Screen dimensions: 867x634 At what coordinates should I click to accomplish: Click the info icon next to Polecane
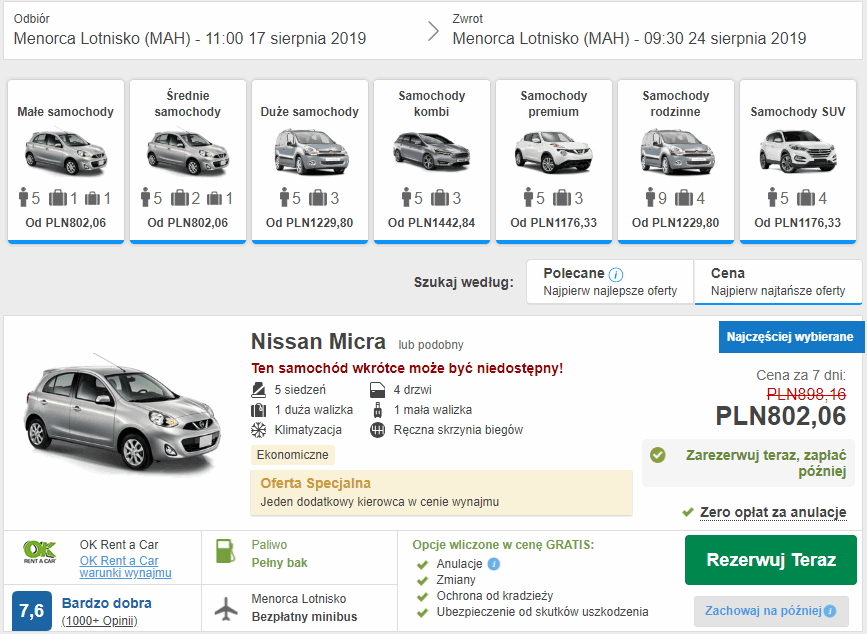coord(615,275)
